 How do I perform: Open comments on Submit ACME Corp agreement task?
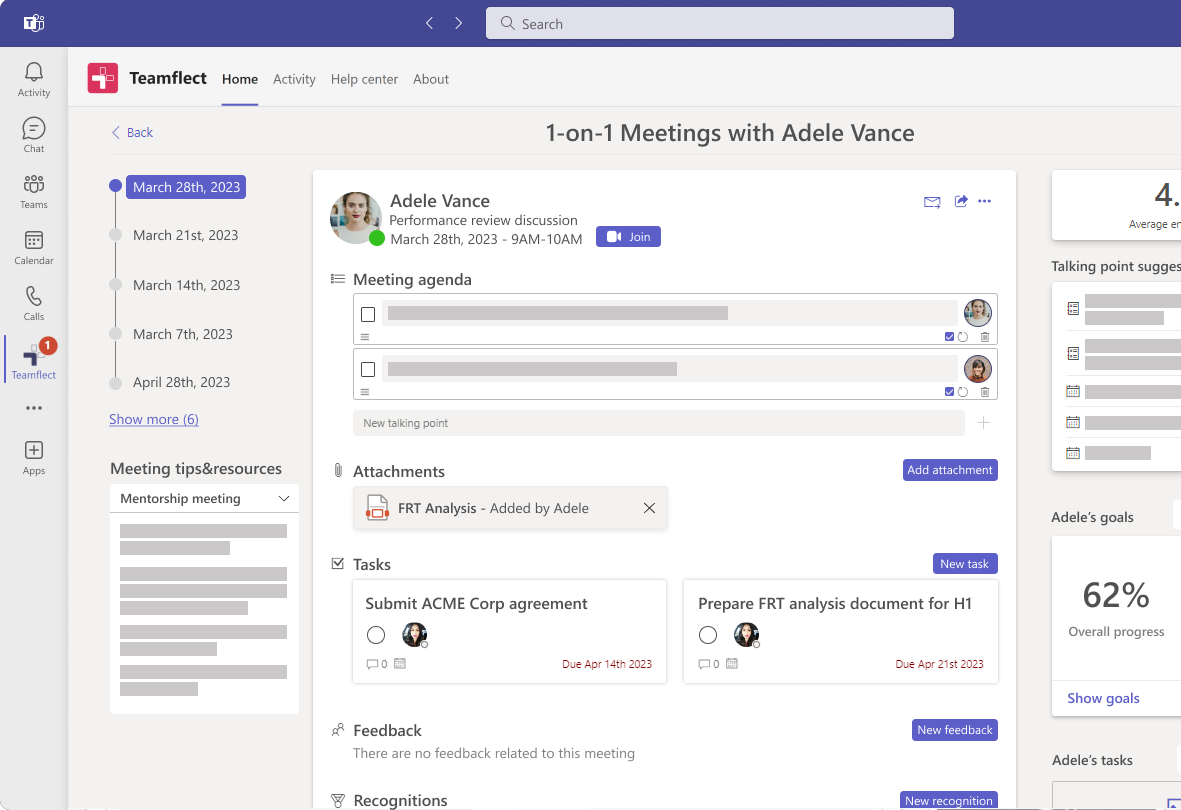(x=371, y=663)
